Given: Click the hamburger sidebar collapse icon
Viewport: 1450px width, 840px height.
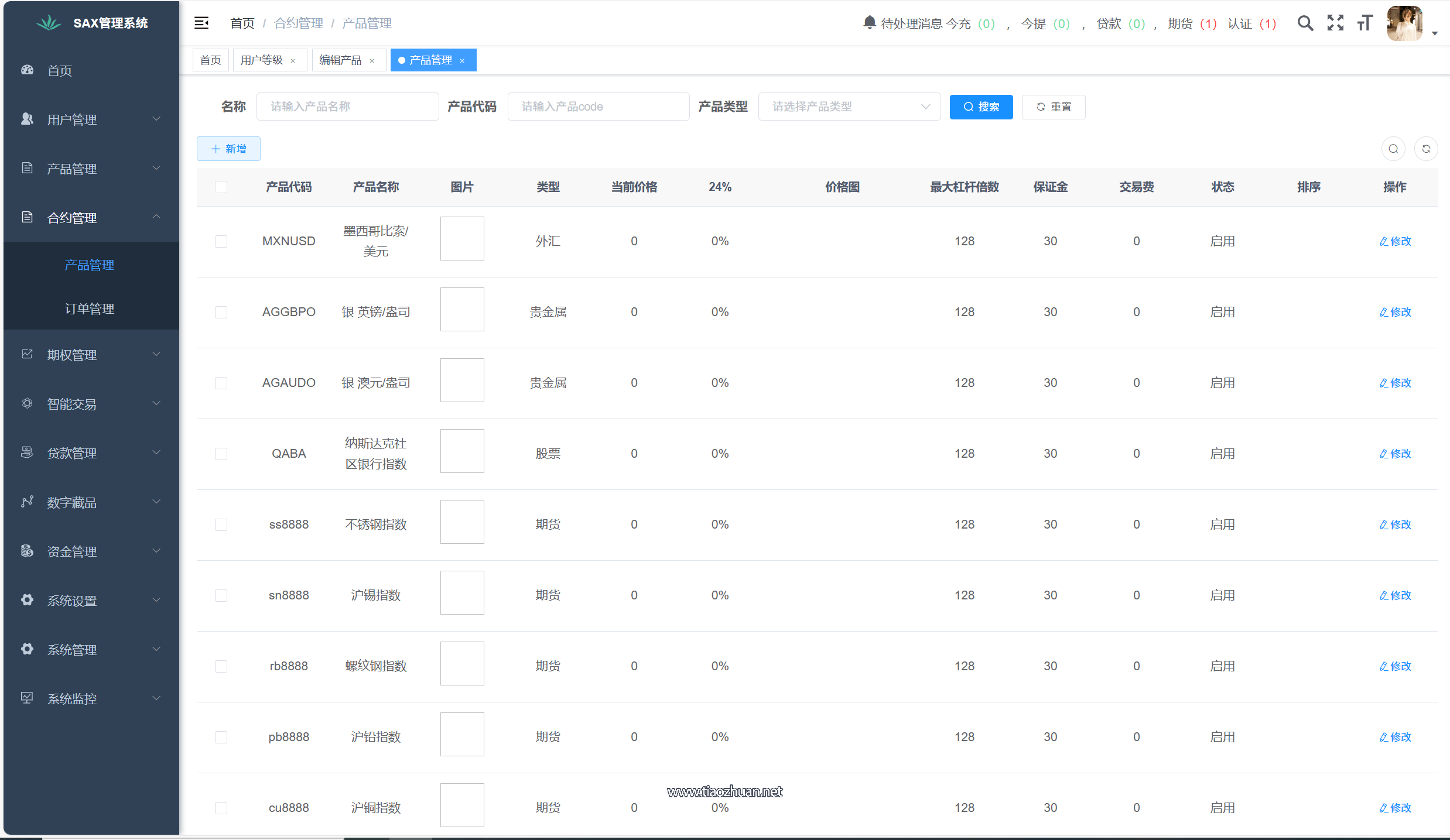Looking at the screenshot, I should pyautogui.click(x=201, y=23).
